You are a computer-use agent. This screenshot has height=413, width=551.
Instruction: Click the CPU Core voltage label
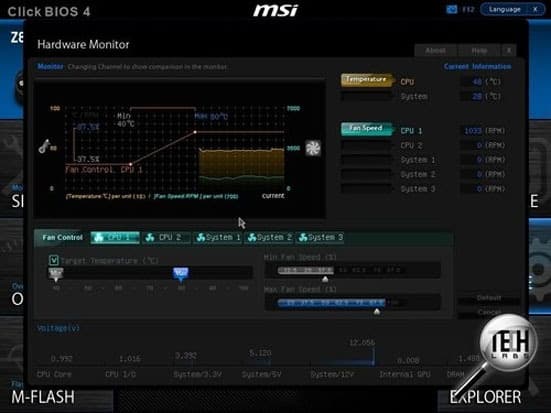[x=54, y=374]
